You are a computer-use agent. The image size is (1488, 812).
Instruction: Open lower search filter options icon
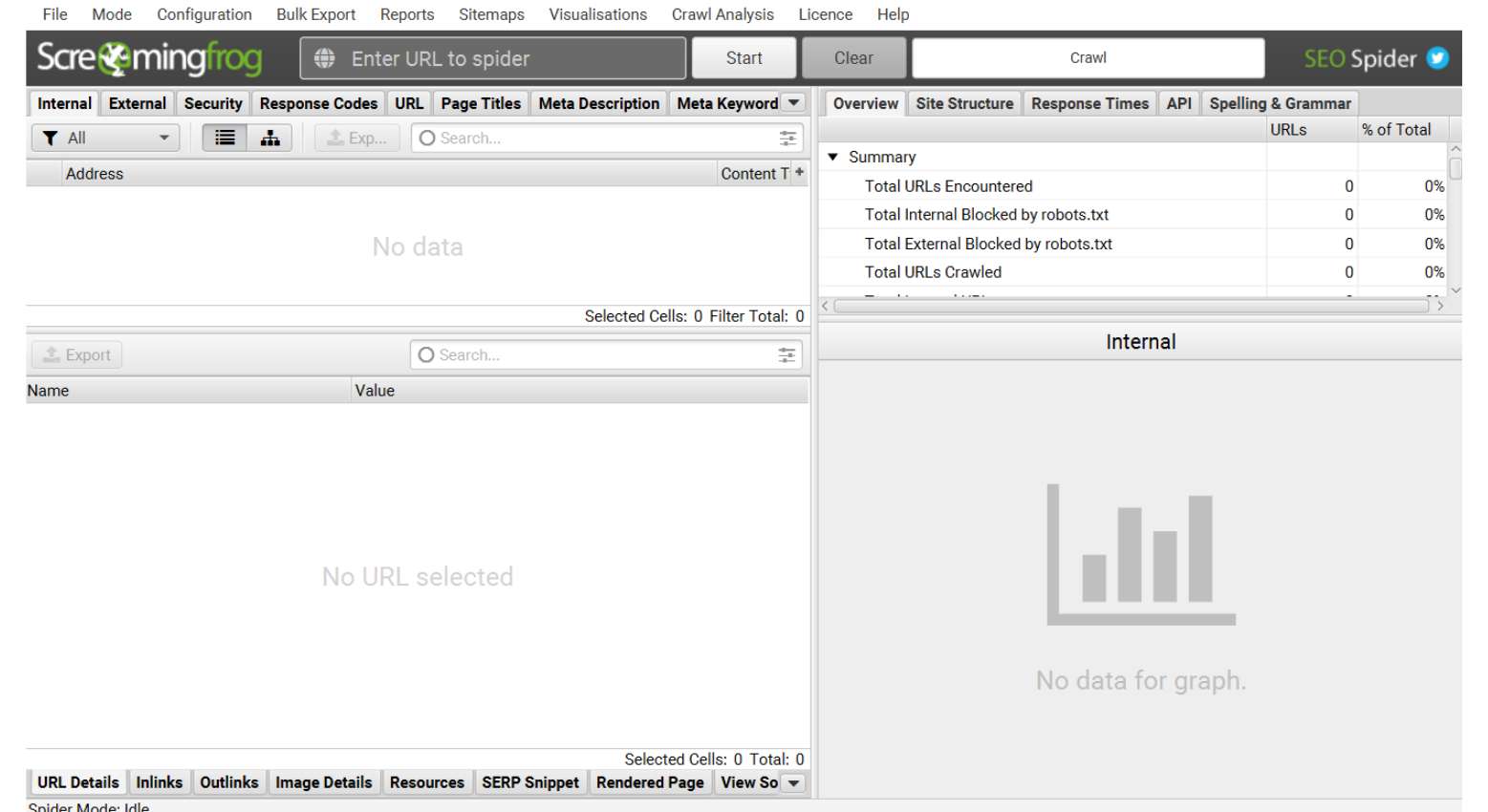[x=787, y=355]
